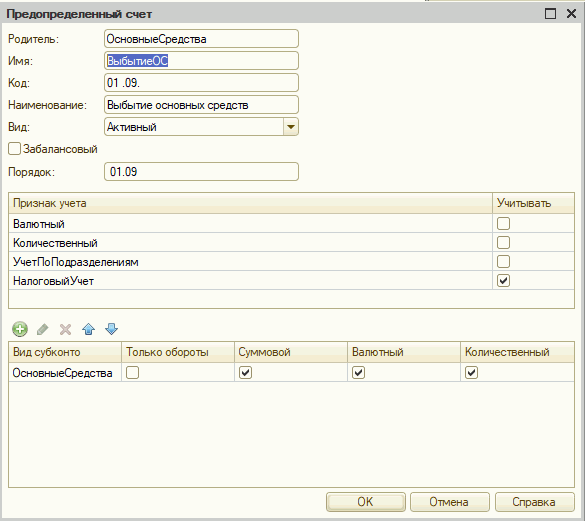Select the ОсновныеСредства subconto row

(291, 372)
